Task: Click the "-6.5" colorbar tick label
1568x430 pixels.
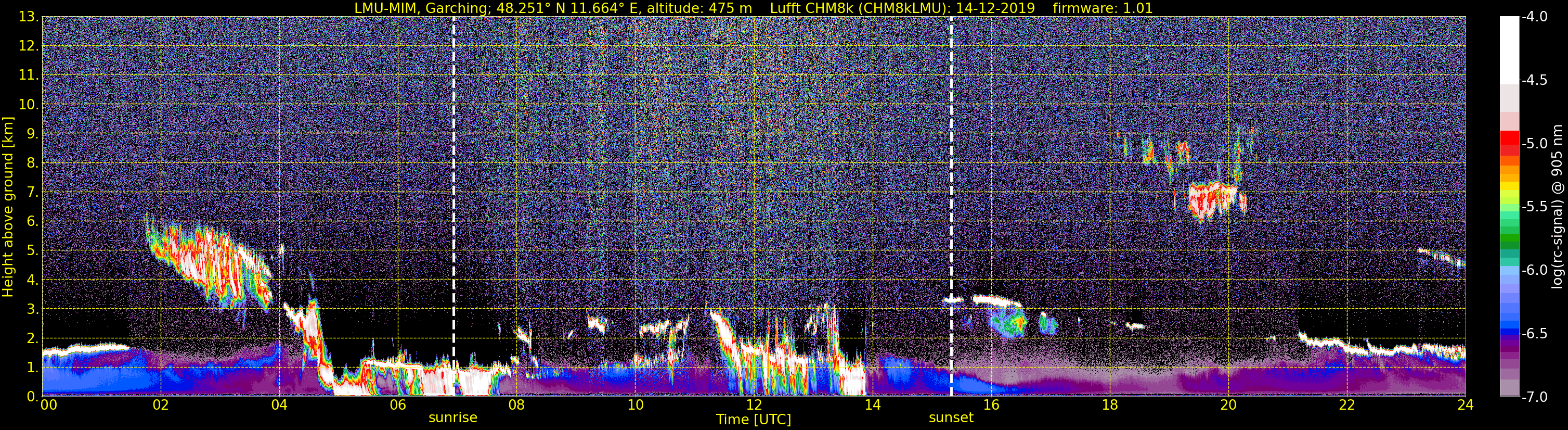Action: pyautogui.click(x=1534, y=334)
